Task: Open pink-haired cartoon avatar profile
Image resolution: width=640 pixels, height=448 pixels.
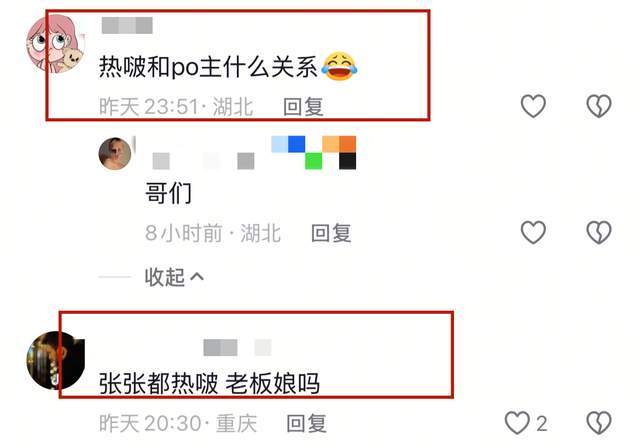Action: click(54, 44)
